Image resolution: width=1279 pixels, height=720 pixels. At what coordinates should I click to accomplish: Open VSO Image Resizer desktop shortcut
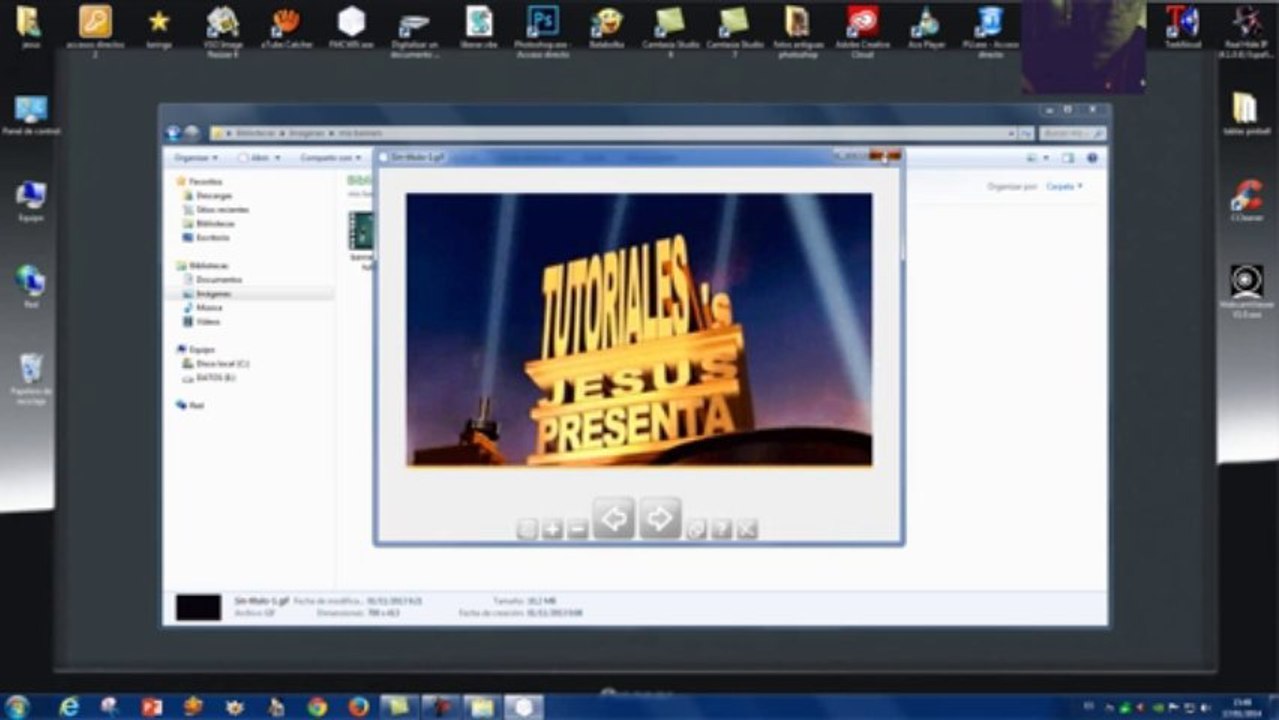coord(222,30)
